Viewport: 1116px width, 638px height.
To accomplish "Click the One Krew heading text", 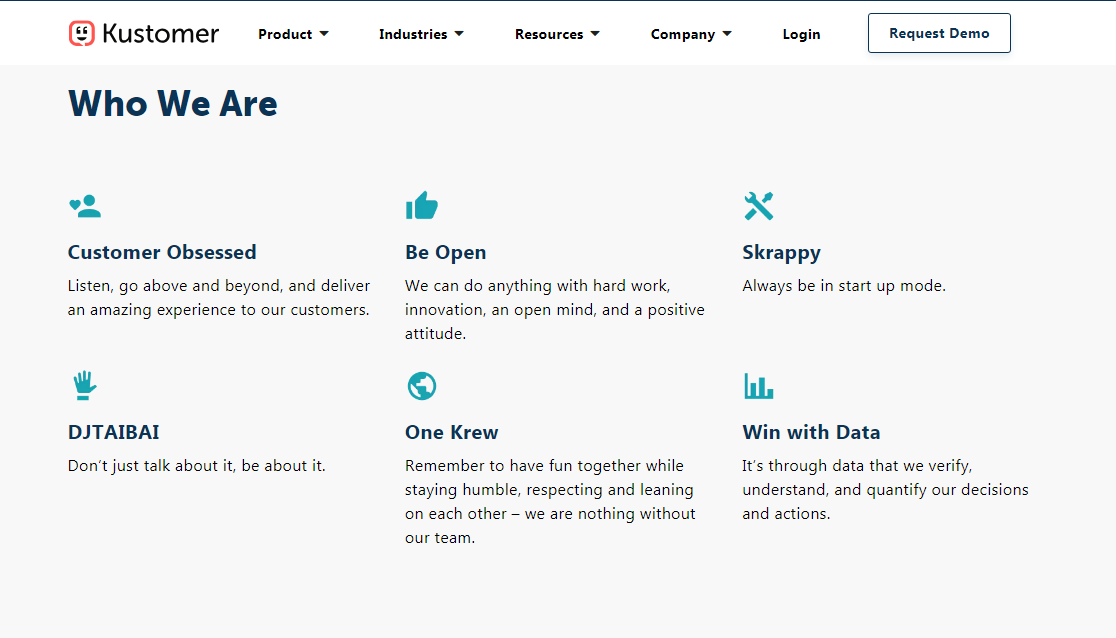I will [451, 432].
